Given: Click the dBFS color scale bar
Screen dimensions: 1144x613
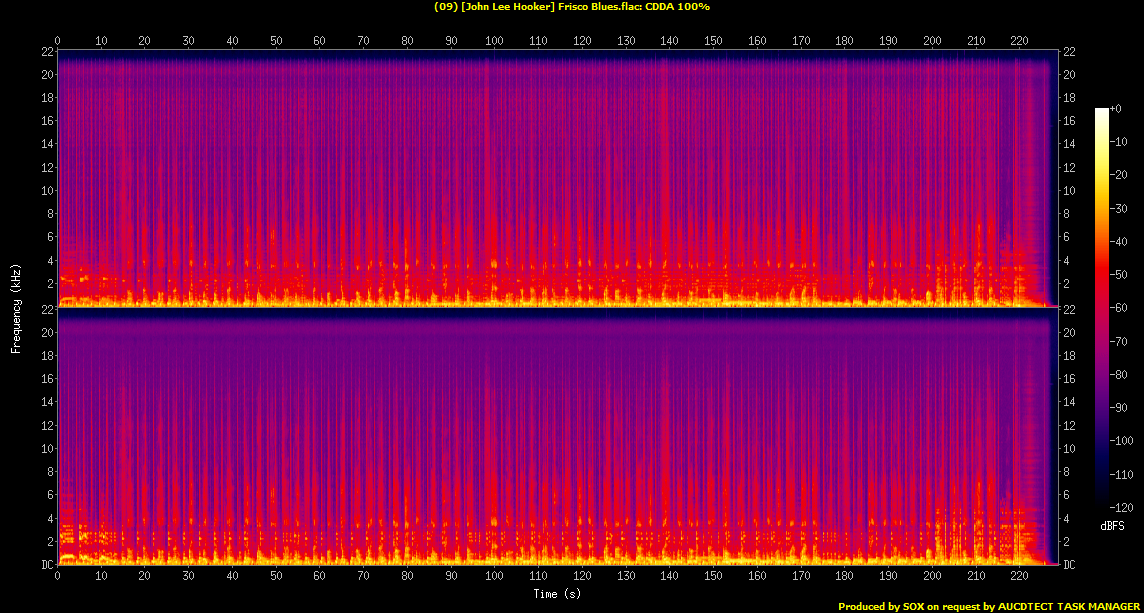Looking at the screenshot, I should pos(1102,308).
